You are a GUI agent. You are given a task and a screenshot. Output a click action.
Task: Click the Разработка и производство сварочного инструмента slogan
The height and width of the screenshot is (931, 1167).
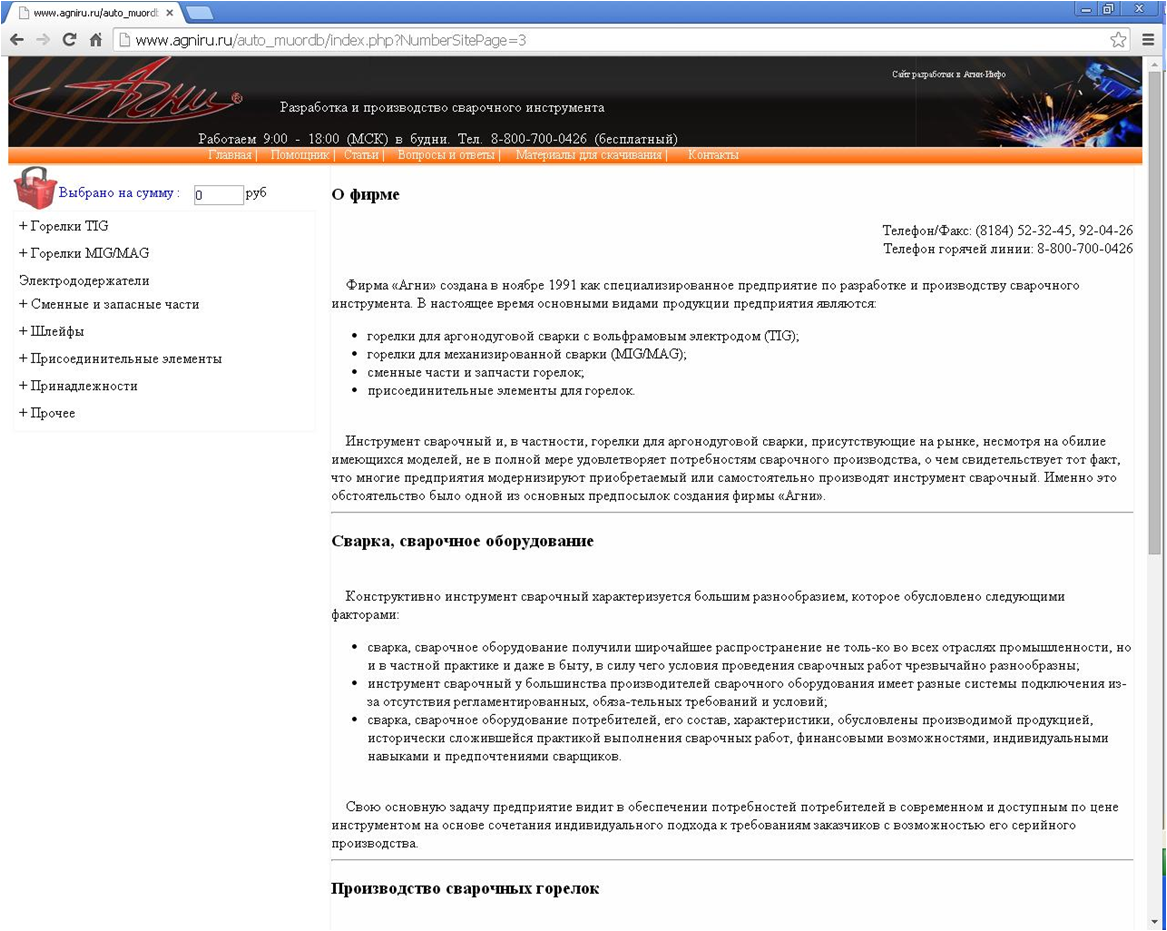pyautogui.click(x=442, y=108)
